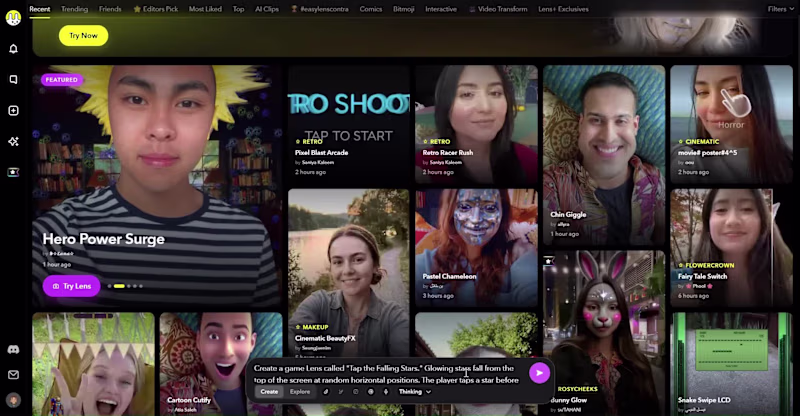The width and height of the screenshot is (800, 416).
Task: Click the microphone icon in prompt bar
Action: tap(386, 391)
